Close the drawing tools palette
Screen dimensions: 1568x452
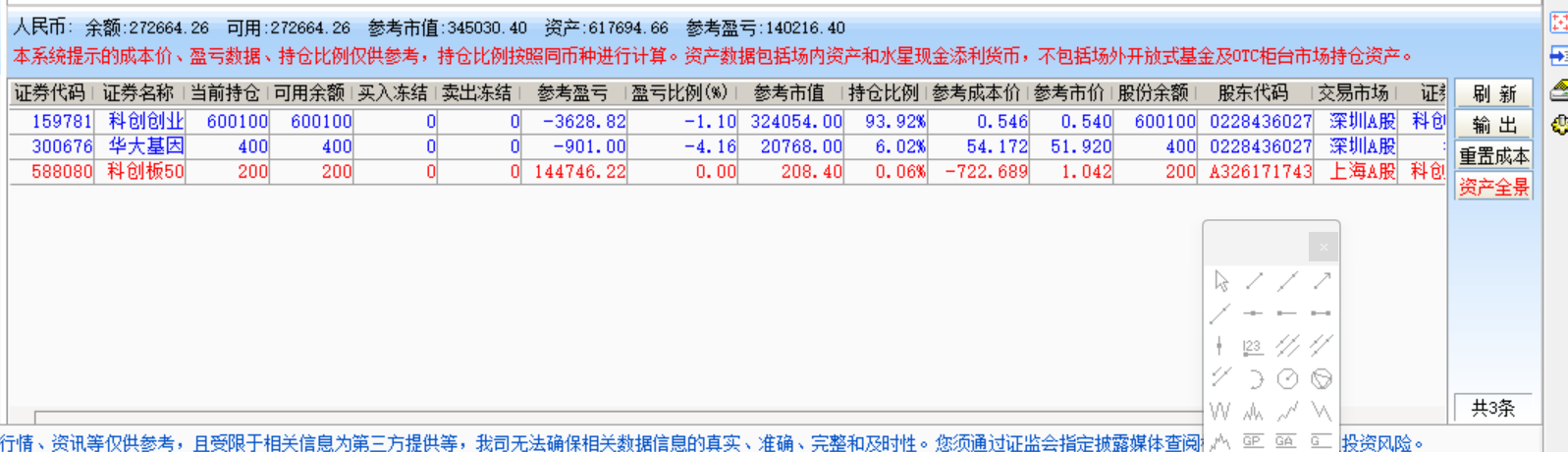tap(1323, 247)
